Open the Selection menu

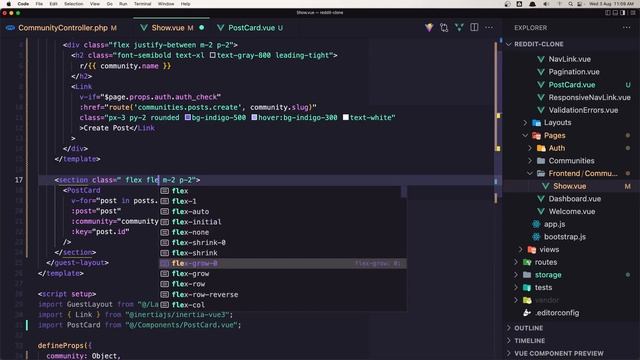click(x=73, y=4)
